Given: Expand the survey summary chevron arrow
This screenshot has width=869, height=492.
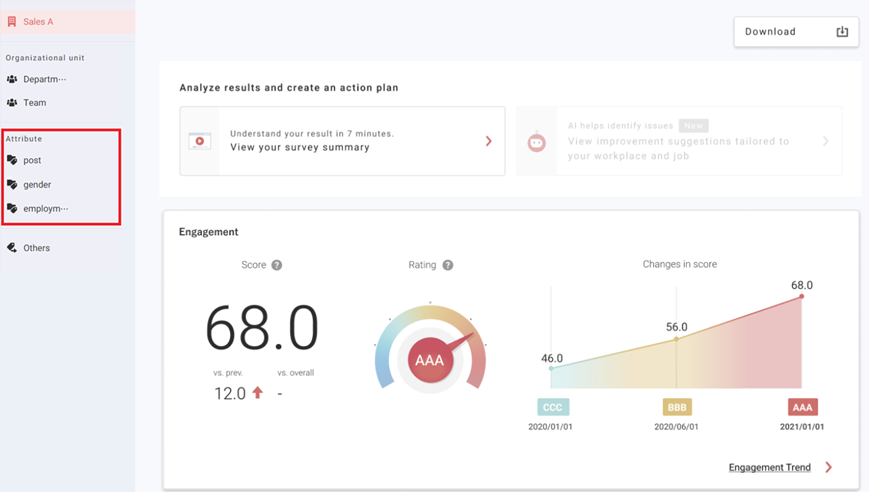Looking at the screenshot, I should coord(489,141).
